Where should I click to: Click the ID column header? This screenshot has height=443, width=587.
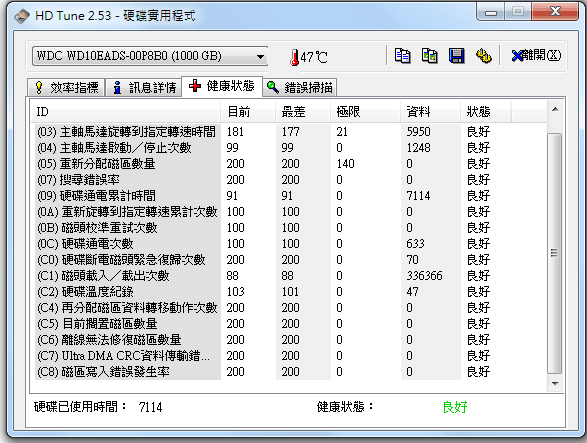tap(126, 112)
